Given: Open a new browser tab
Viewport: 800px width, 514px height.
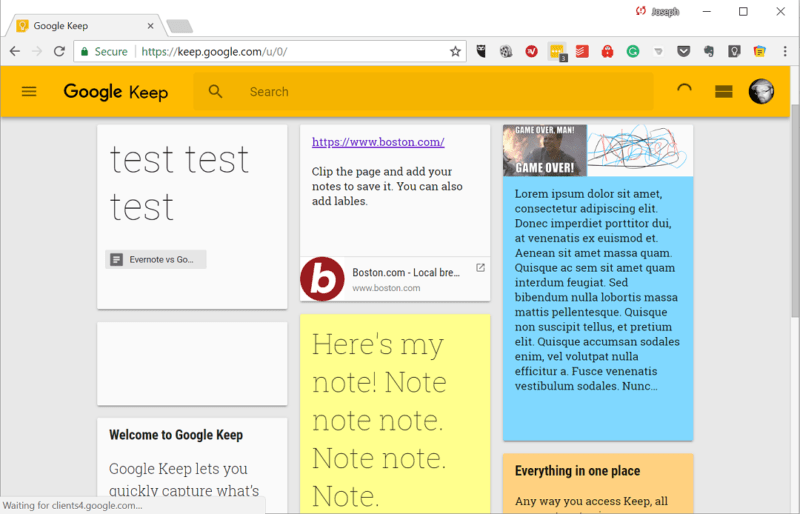Looking at the screenshot, I should click(180, 26).
